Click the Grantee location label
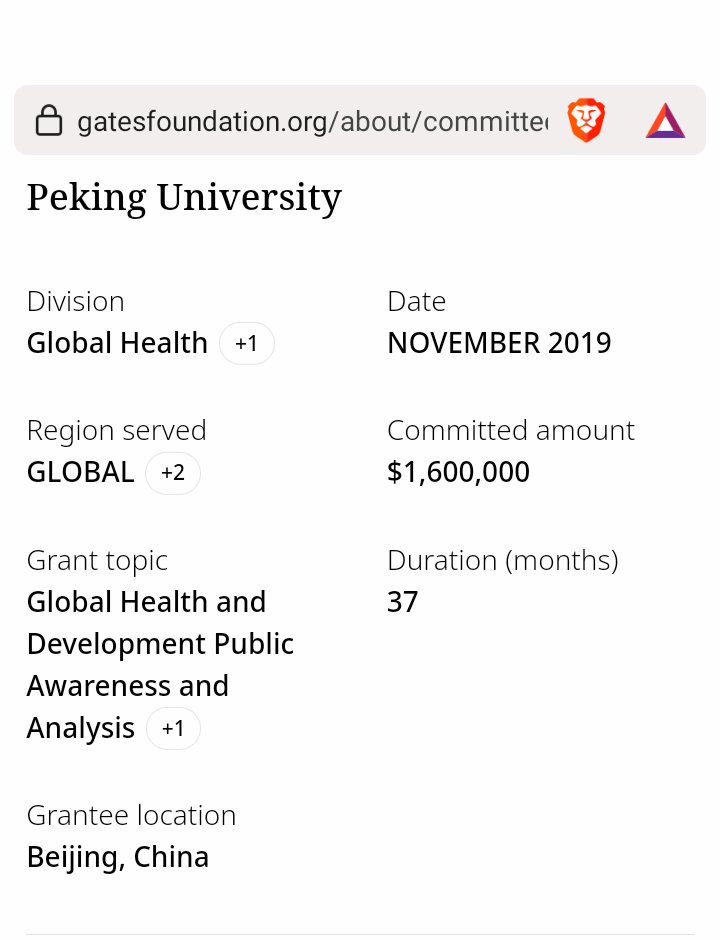 pos(131,815)
